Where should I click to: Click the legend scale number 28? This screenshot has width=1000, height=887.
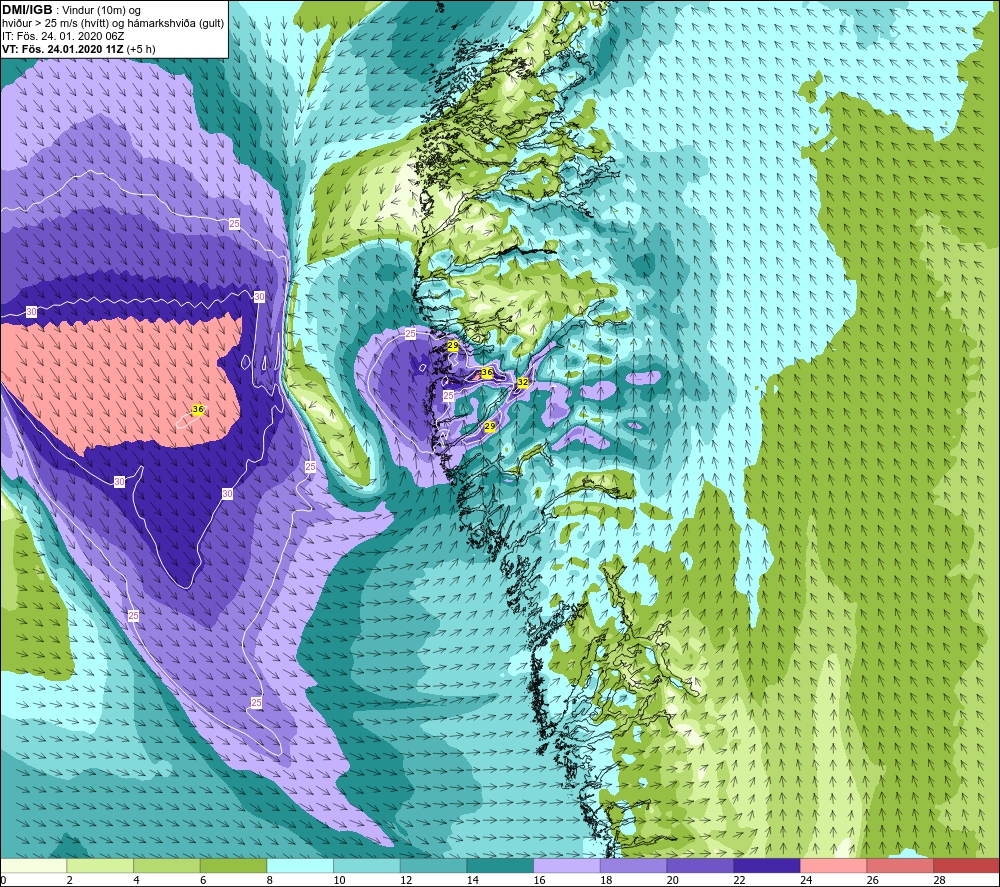(939, 880)
